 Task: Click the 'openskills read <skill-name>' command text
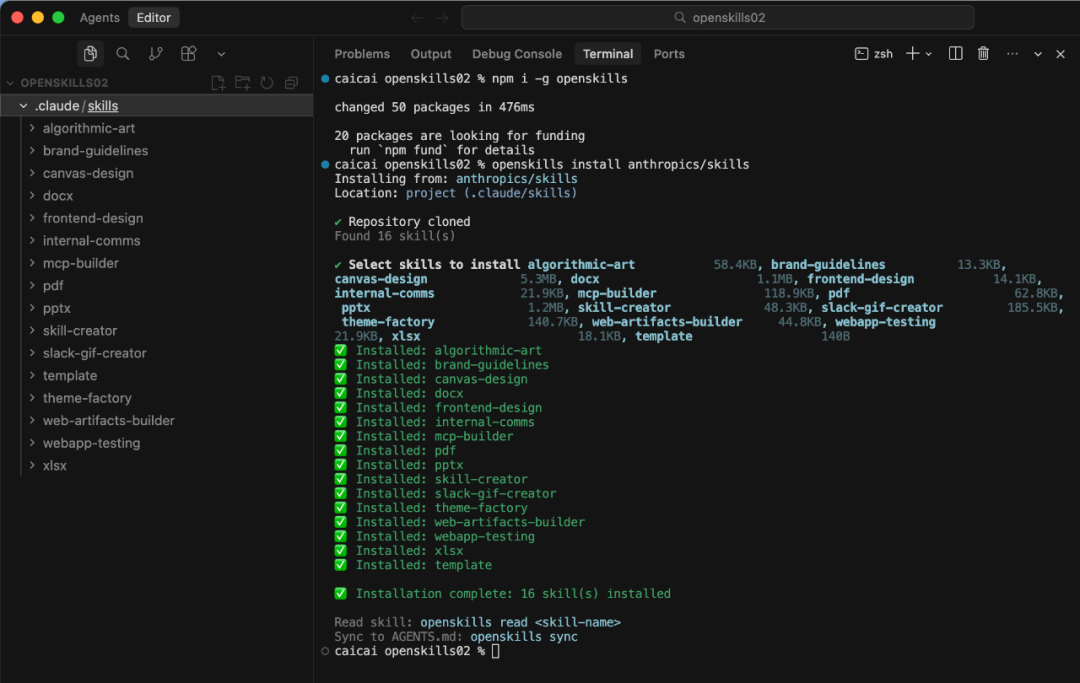[x=520, y=622]
